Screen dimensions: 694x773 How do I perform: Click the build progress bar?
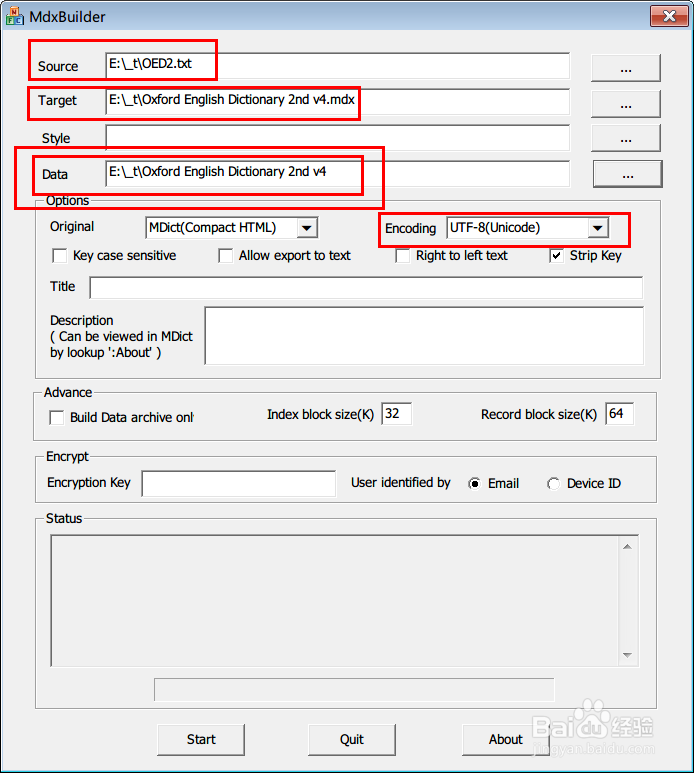(x=354, y=689)
